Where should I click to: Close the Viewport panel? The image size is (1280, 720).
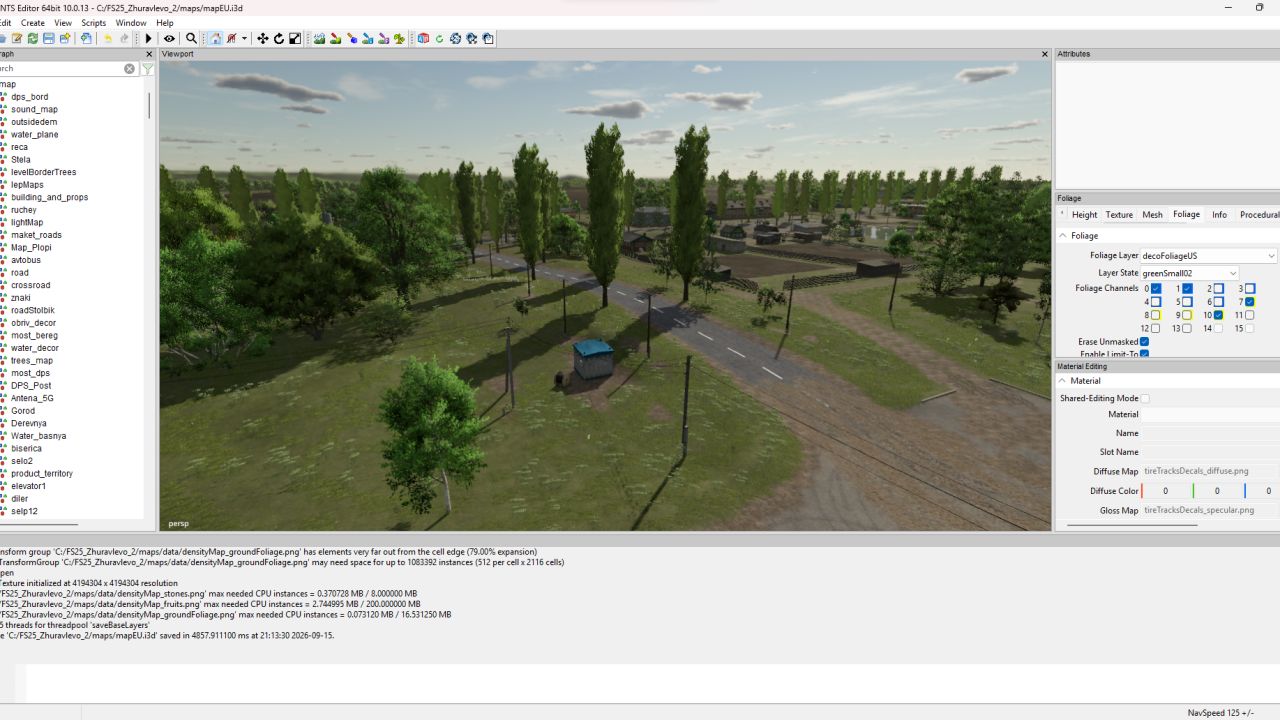[1046, 54]
